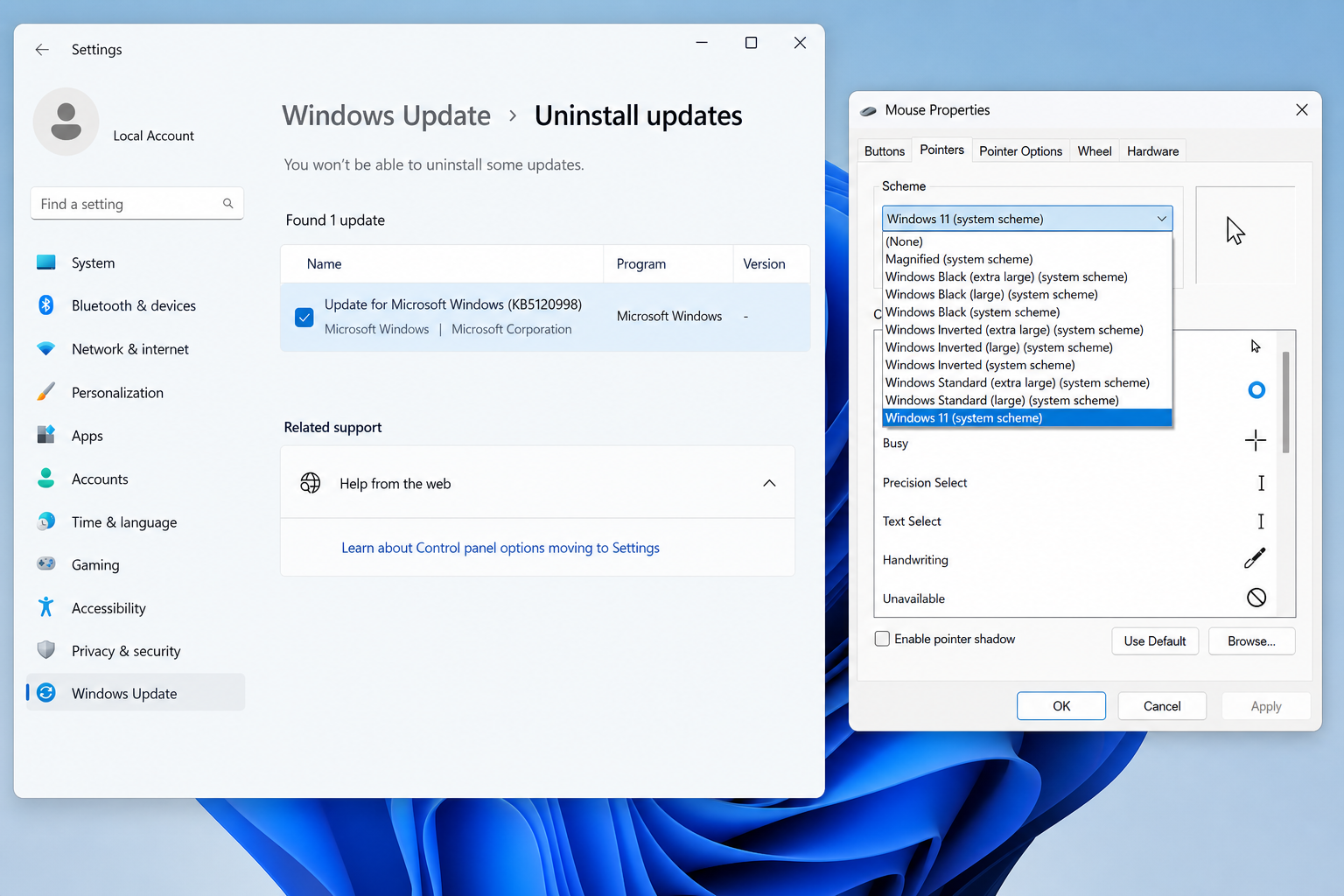Uncheck the KB5120998 update checkbox
Image resolution: width=1344 pixels, height=896 pixels.
[304, 317]
